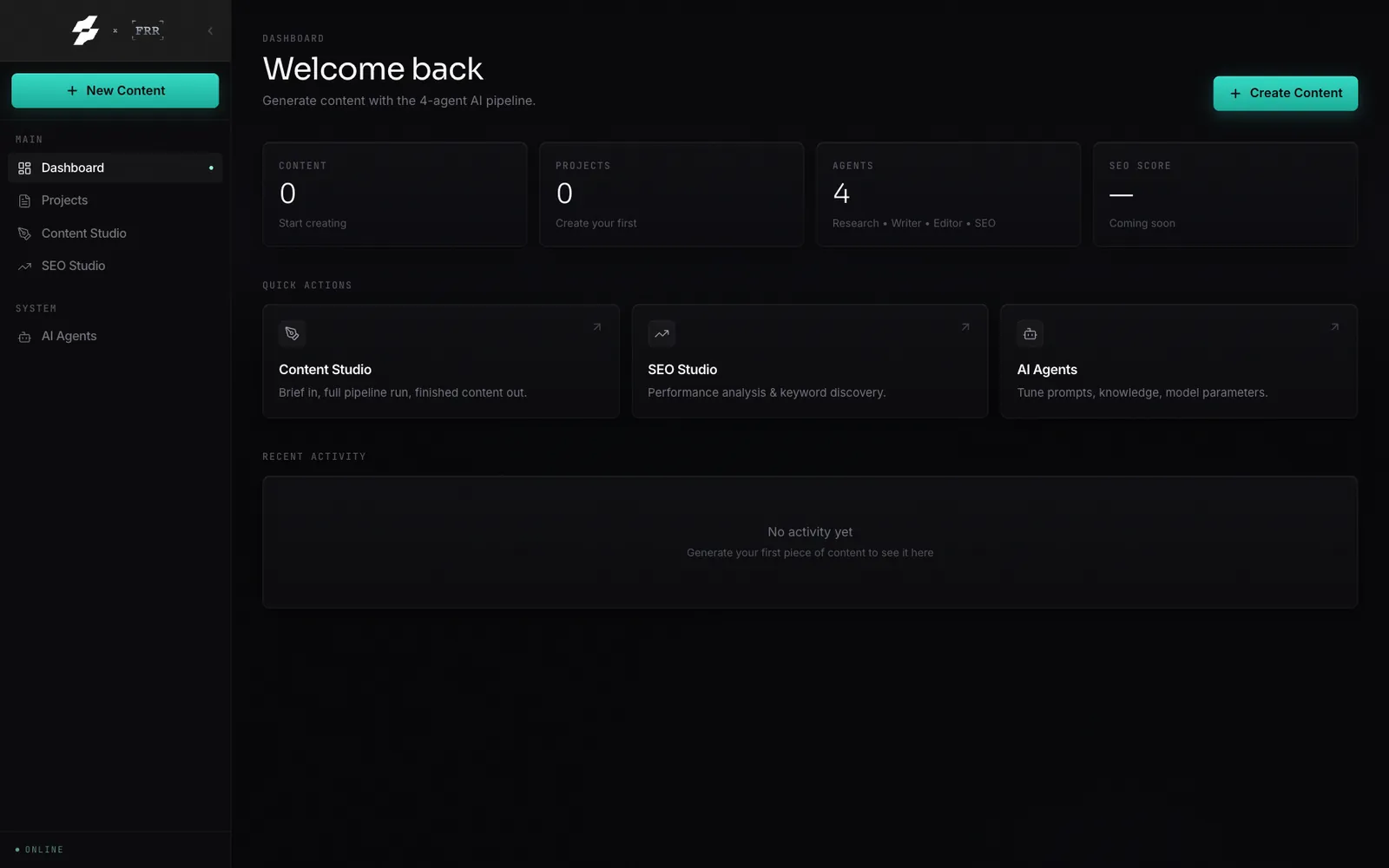Click the plus icon in New Content
Image resolution: width=1389 pixels, height=868 pixels.
pos(72,90)
